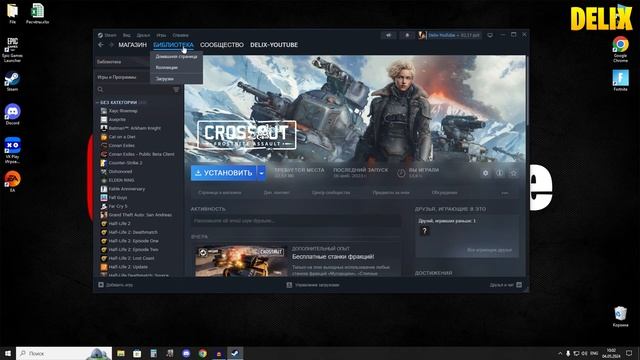Open the more options ellipsis in game links
The width and height of the screenshot is (640, 360).
point(505,193)
